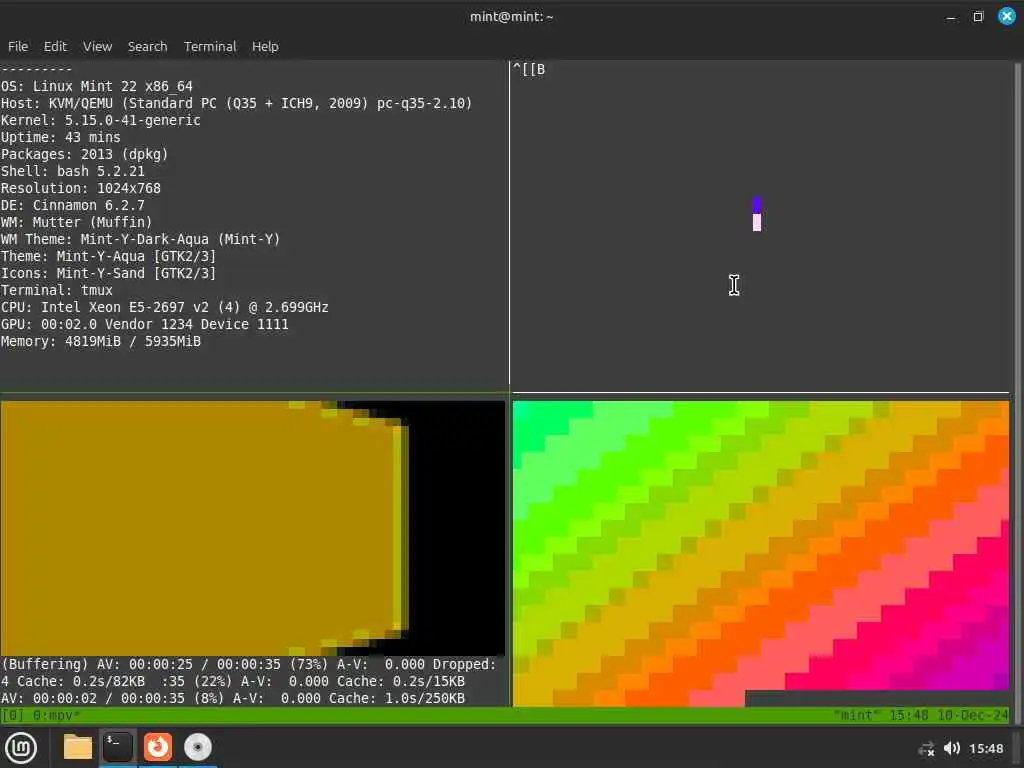
Task: Click the 'Theme: Mint-Y-Aqua' line
Action: pos(108,256)
